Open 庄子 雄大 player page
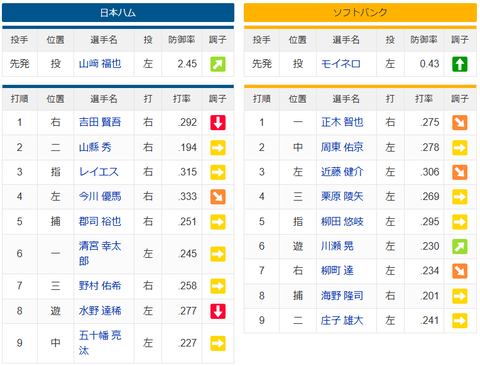 coord(342,320)
